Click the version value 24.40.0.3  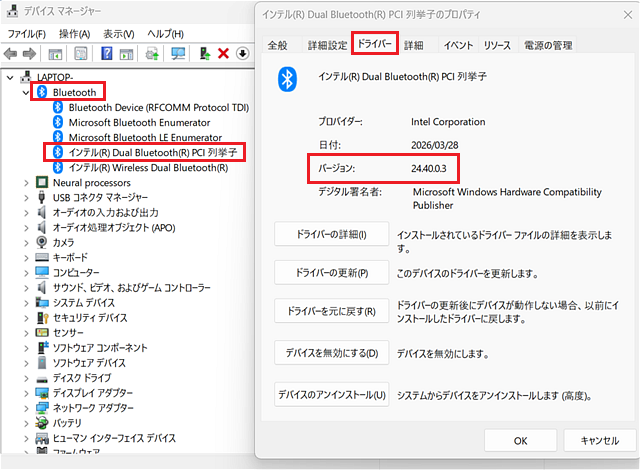(x=429, y=168)
